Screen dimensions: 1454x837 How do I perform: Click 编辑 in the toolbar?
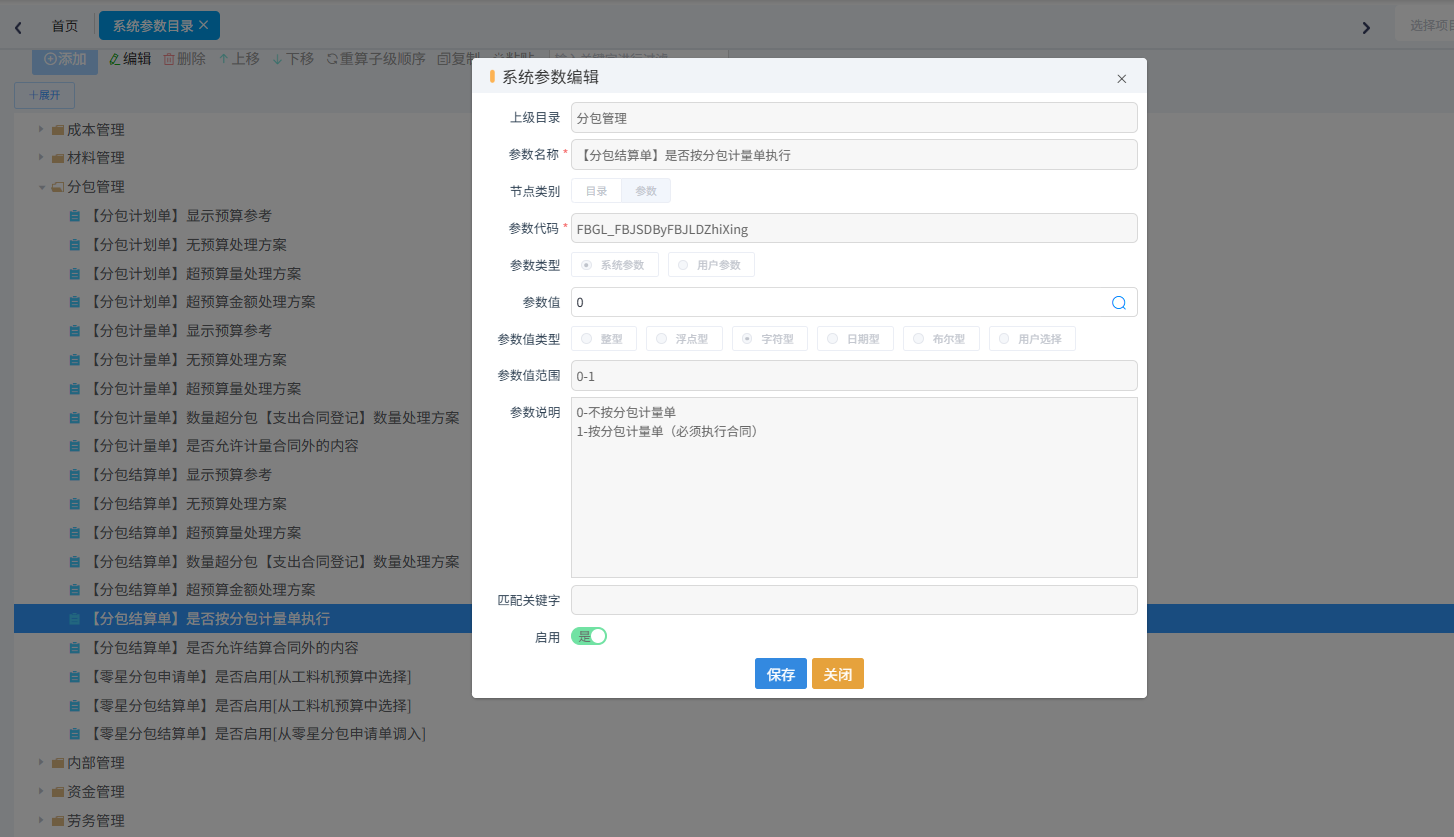[130, 59]
